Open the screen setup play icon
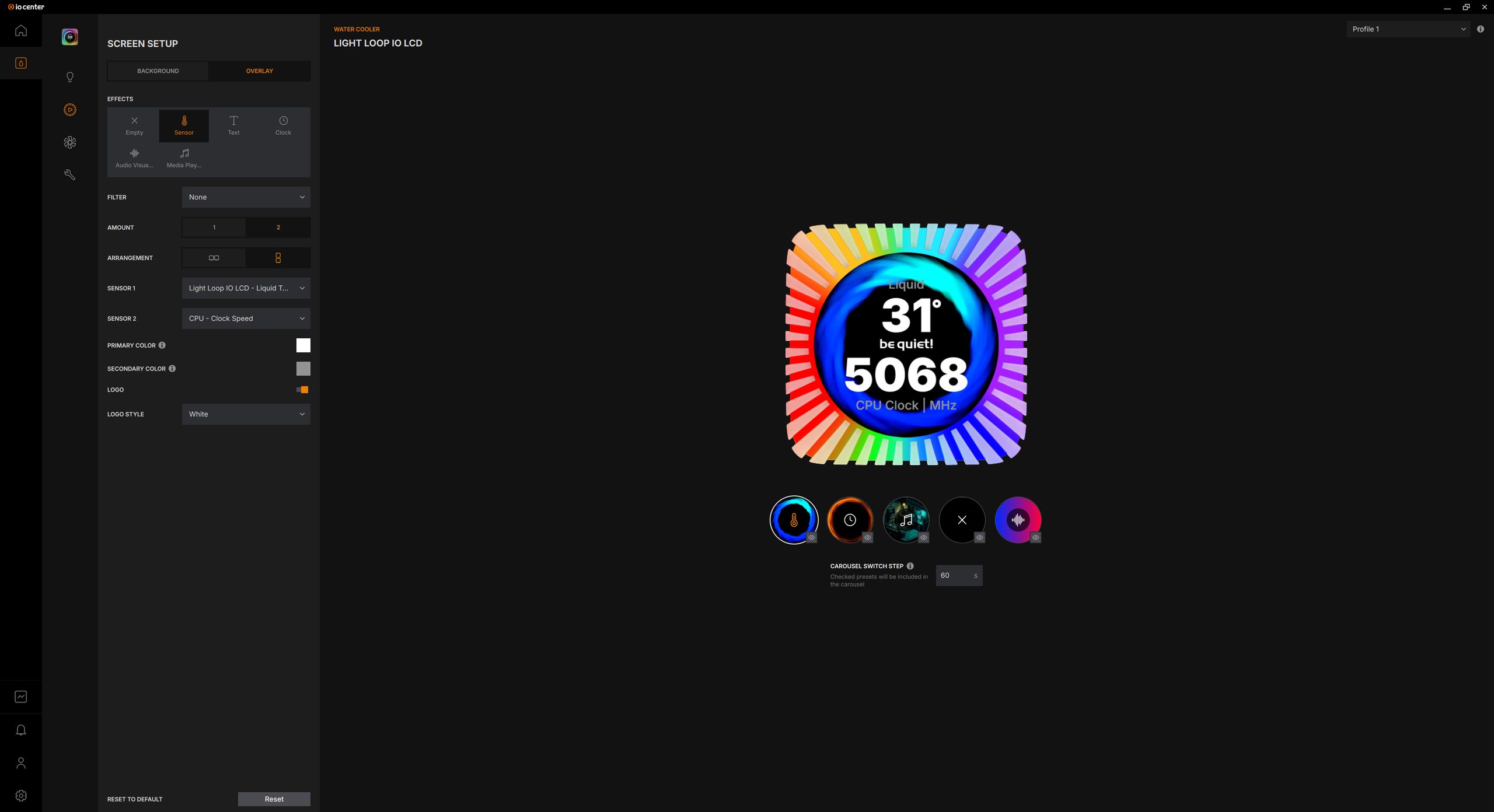 tap(70, 110)
